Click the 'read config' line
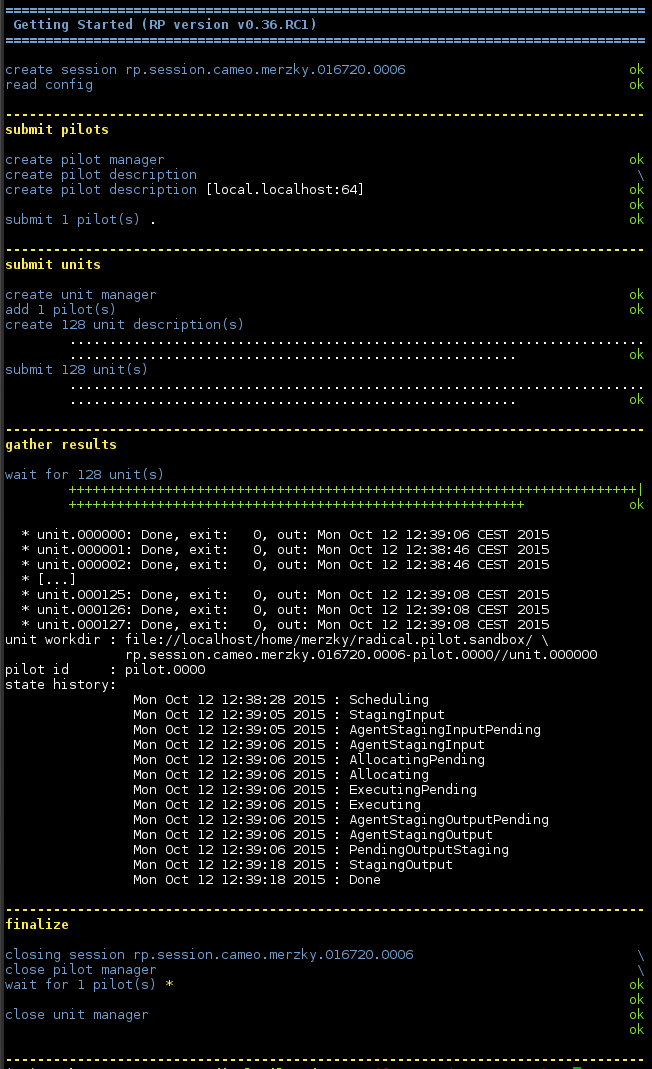 (x=49, y=85)
